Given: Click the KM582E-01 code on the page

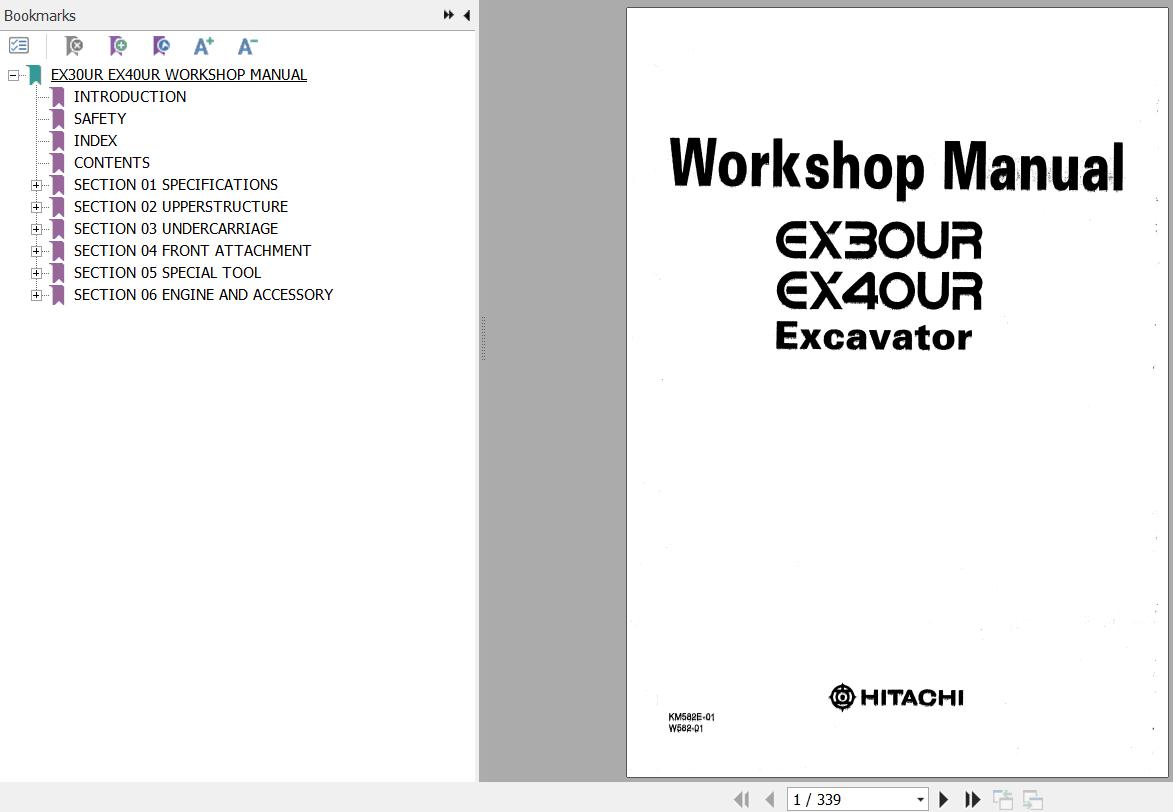Looking at the screenshot, I should 691,717.
